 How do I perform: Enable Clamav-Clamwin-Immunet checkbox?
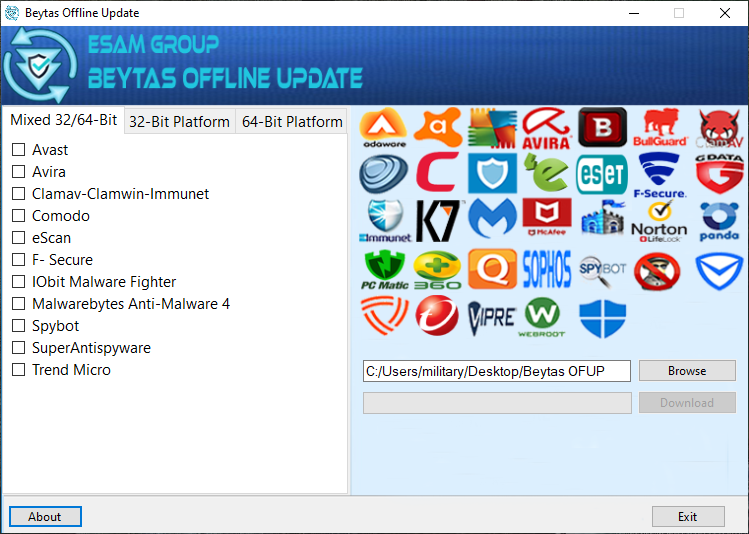point(19,193)
